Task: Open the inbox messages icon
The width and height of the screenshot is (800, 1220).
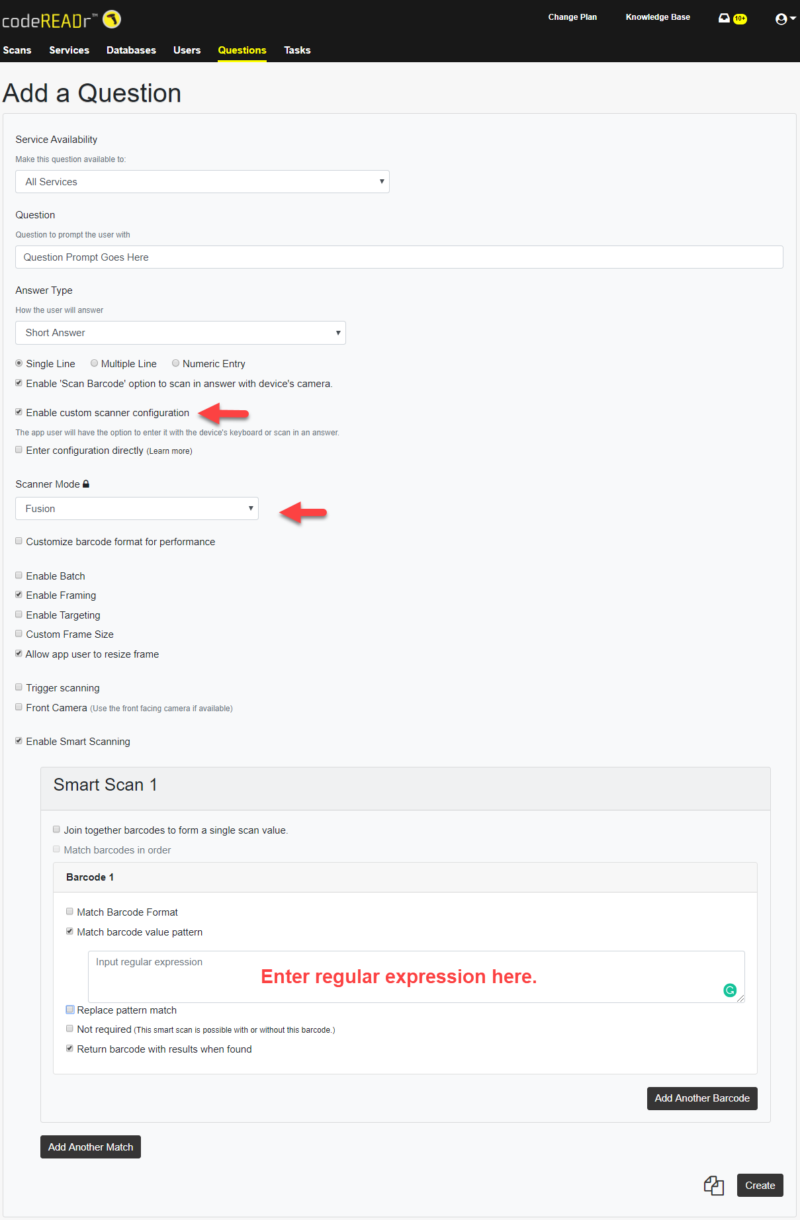Action: click(724, 17)
